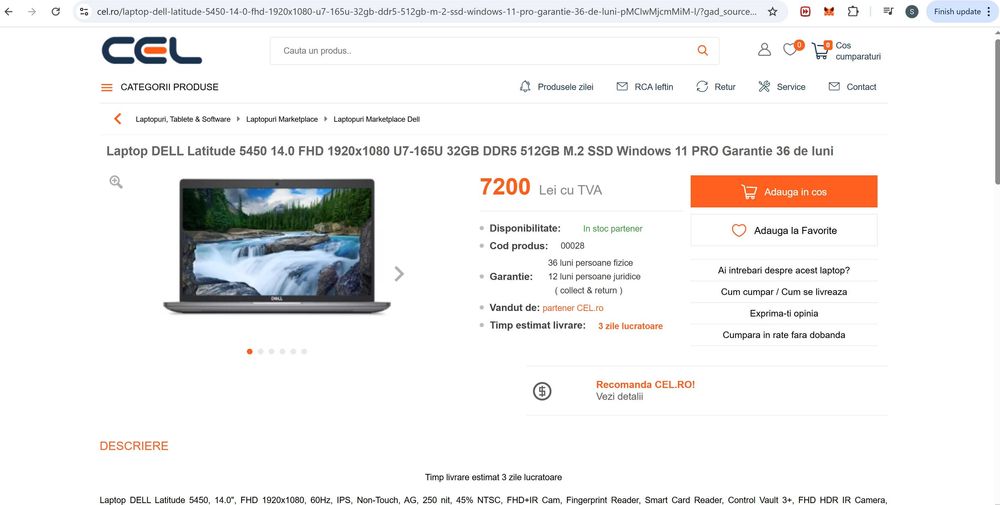This screenshot has height=505, width=1000.
Task: Click the image zoom magnifier icon
Action: click(x=116, y=182)
